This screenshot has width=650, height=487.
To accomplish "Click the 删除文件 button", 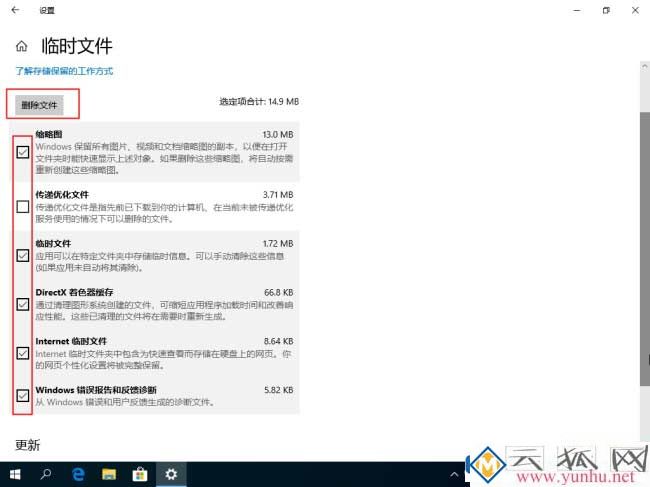I will click(39, 105).
